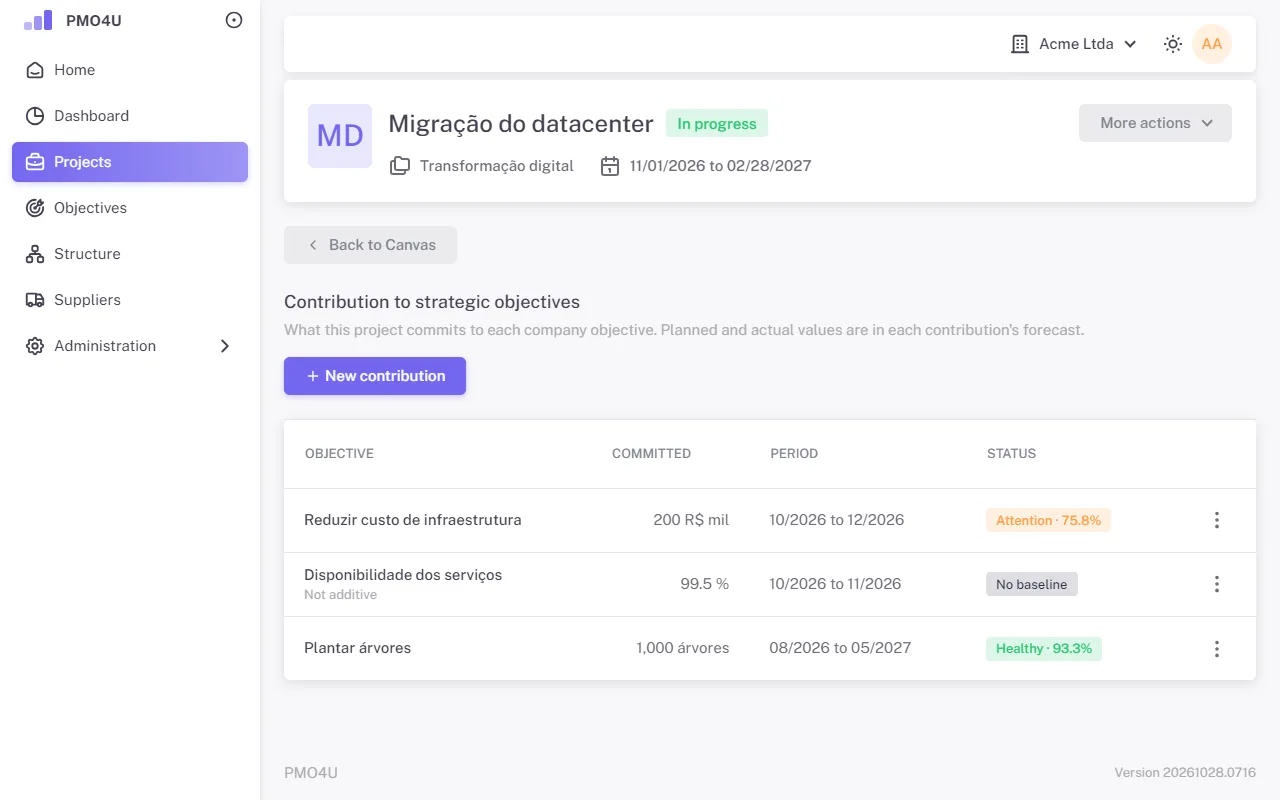This screenshot has width=1280, height=800.
Task: Click the Objectives target icon
Action: pos(35,208)
